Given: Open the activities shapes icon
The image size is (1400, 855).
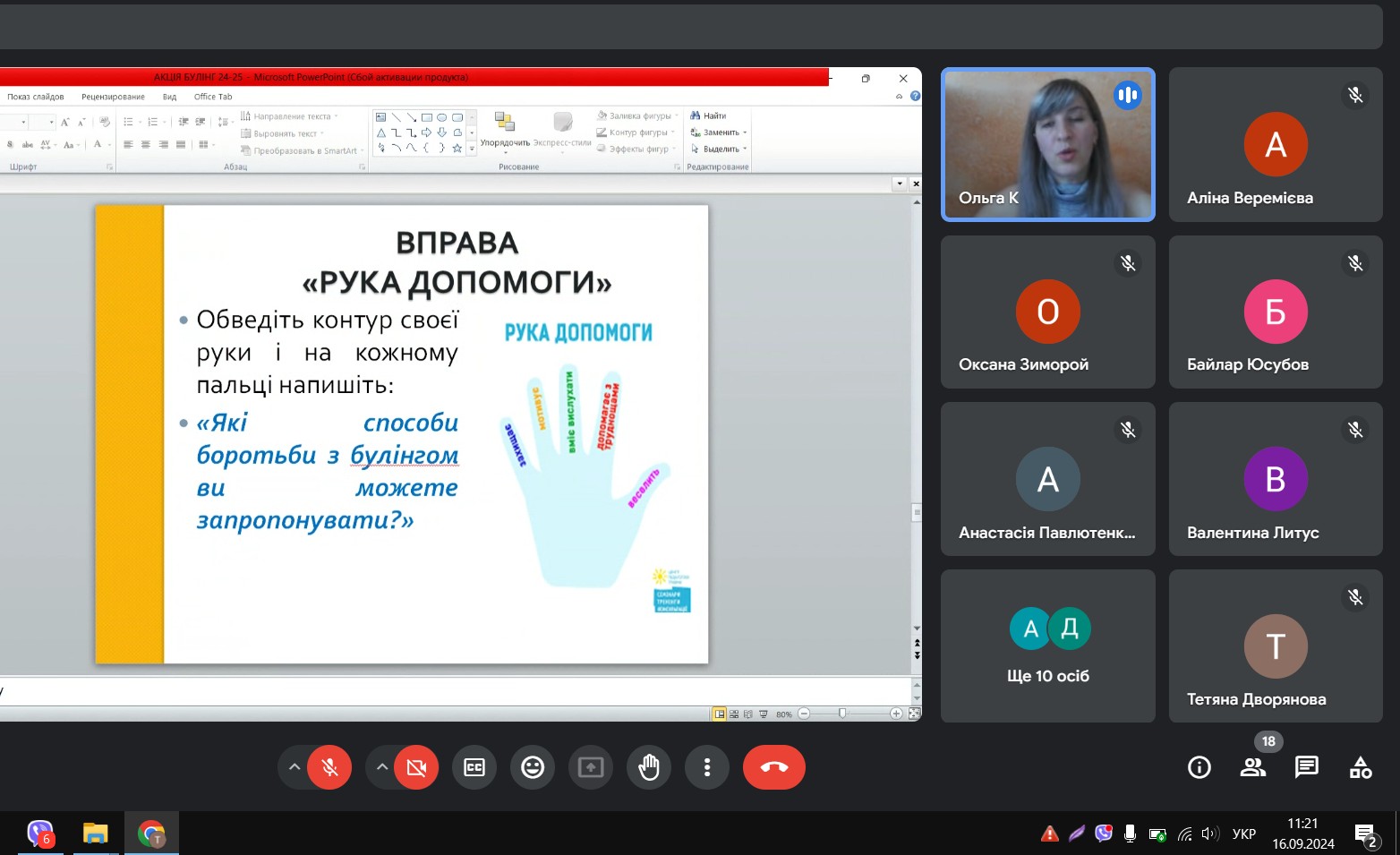Looking at the screenshot, I should (1360, 767).
